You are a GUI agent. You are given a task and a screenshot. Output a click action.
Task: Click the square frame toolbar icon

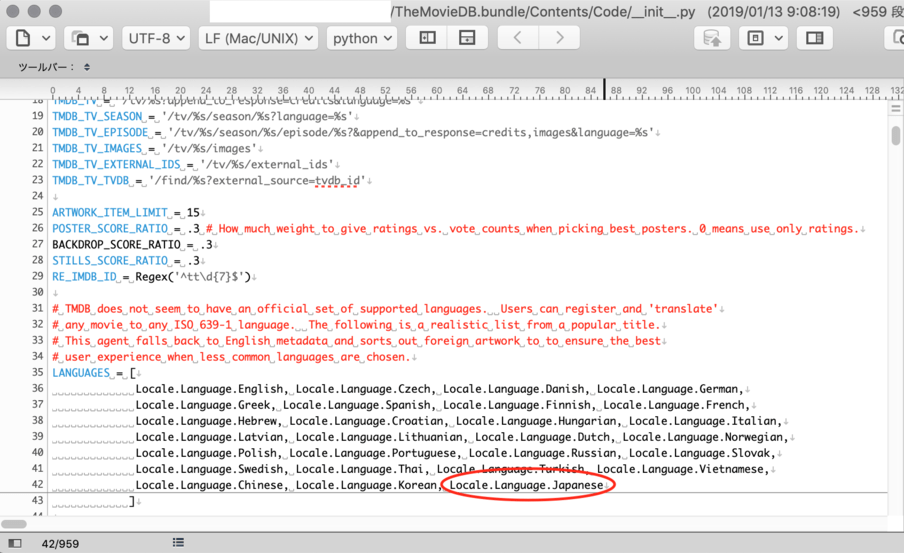click(x=755, y=38)
